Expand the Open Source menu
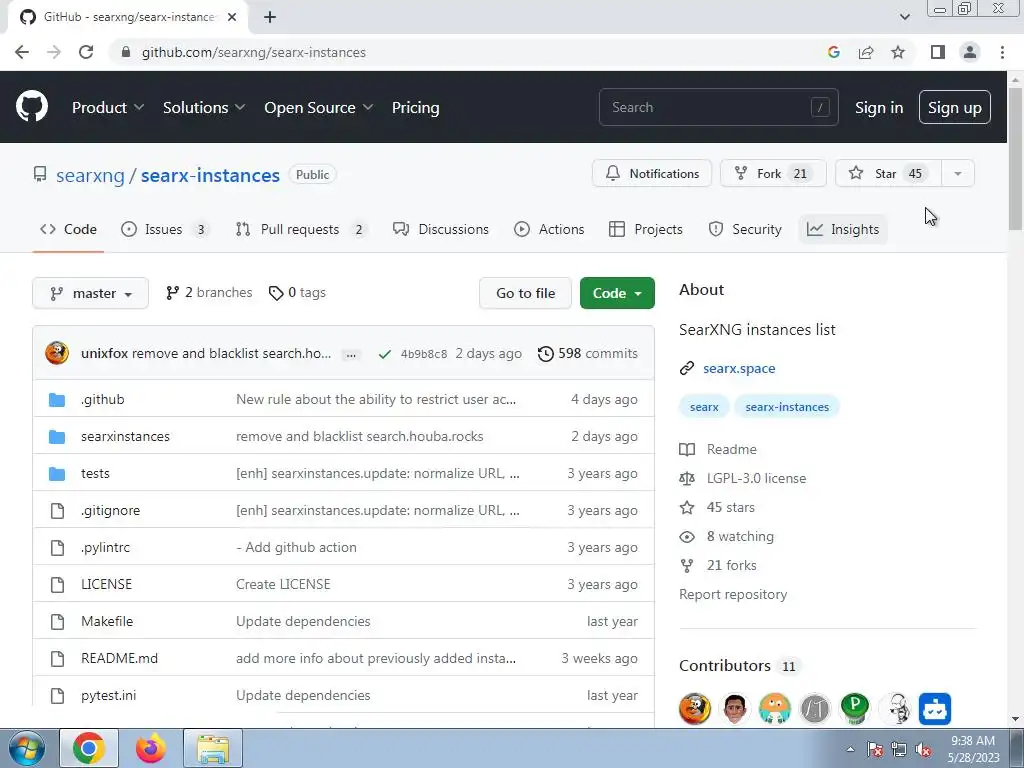1024x768 pixels. coord(319,108)
